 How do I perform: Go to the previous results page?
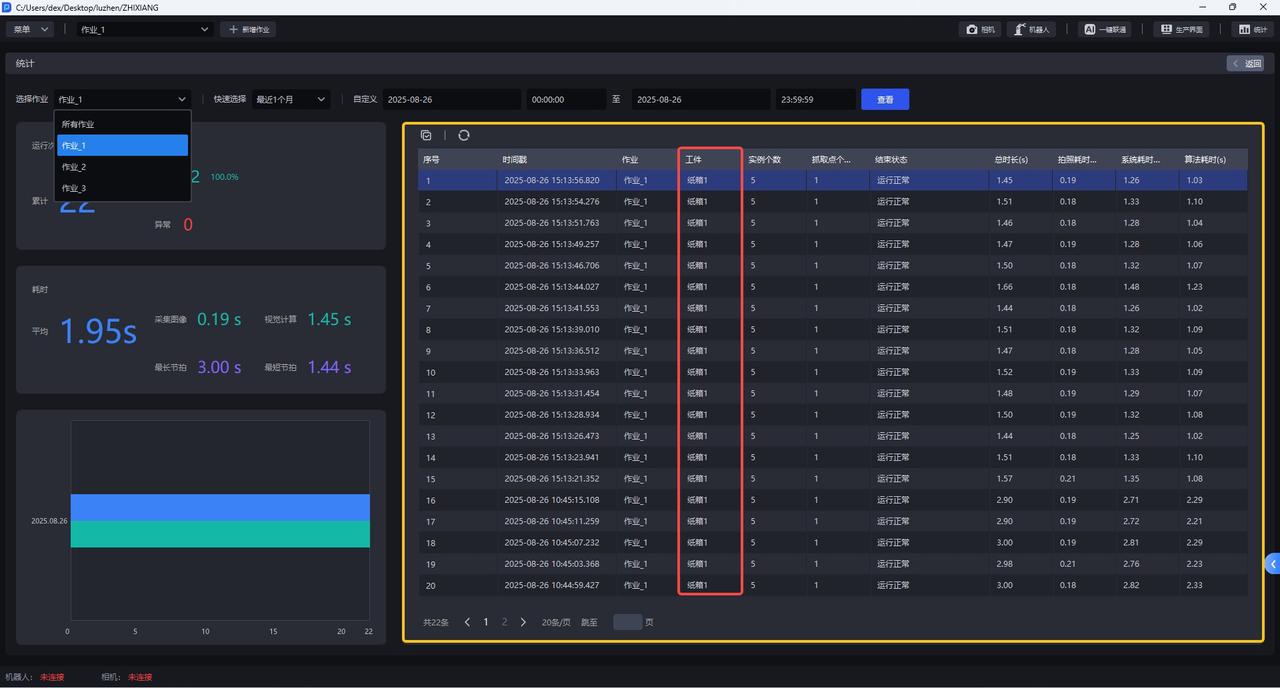point(467,622)
